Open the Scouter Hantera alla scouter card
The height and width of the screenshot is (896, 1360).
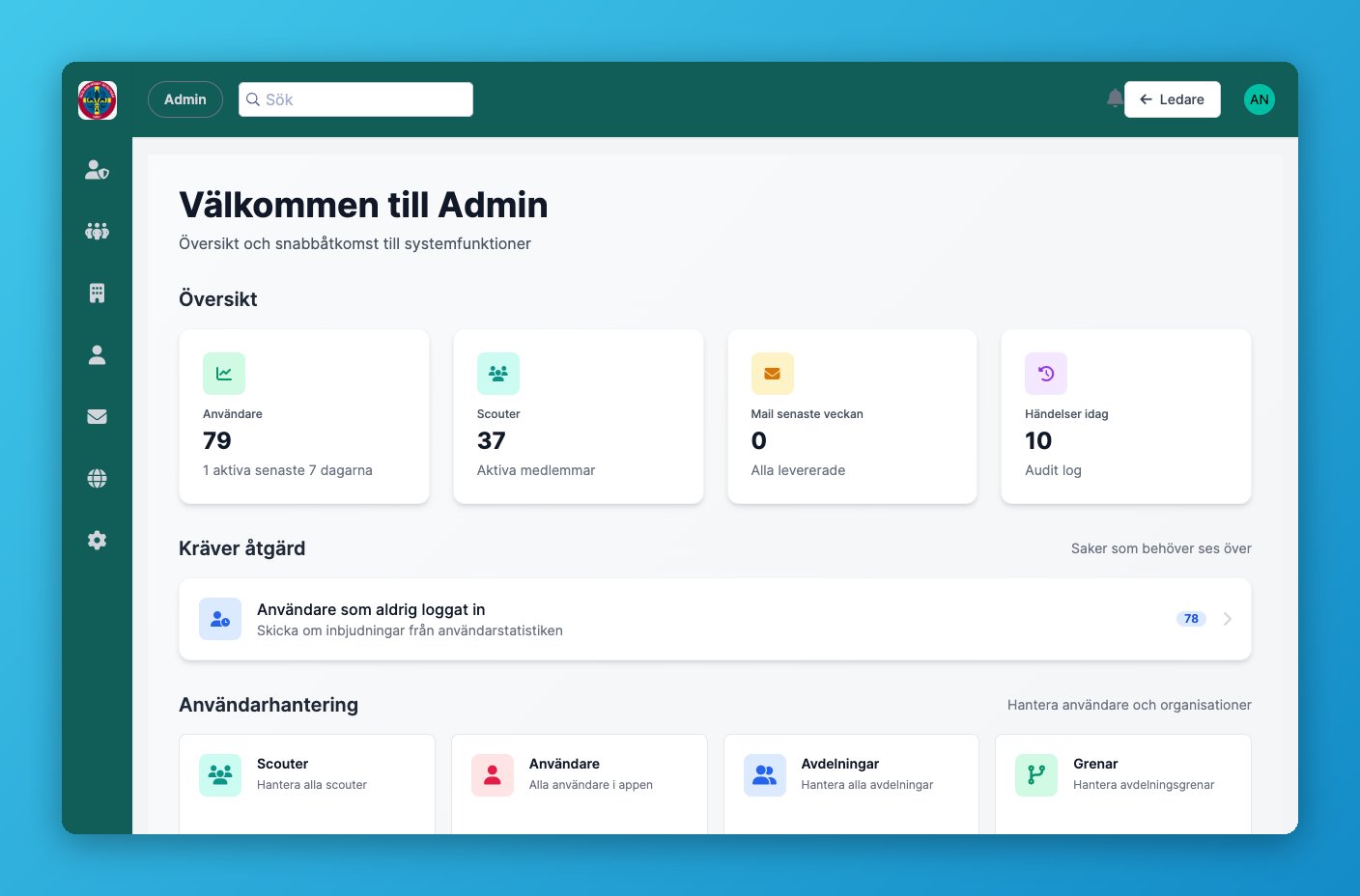pos(307,784)
